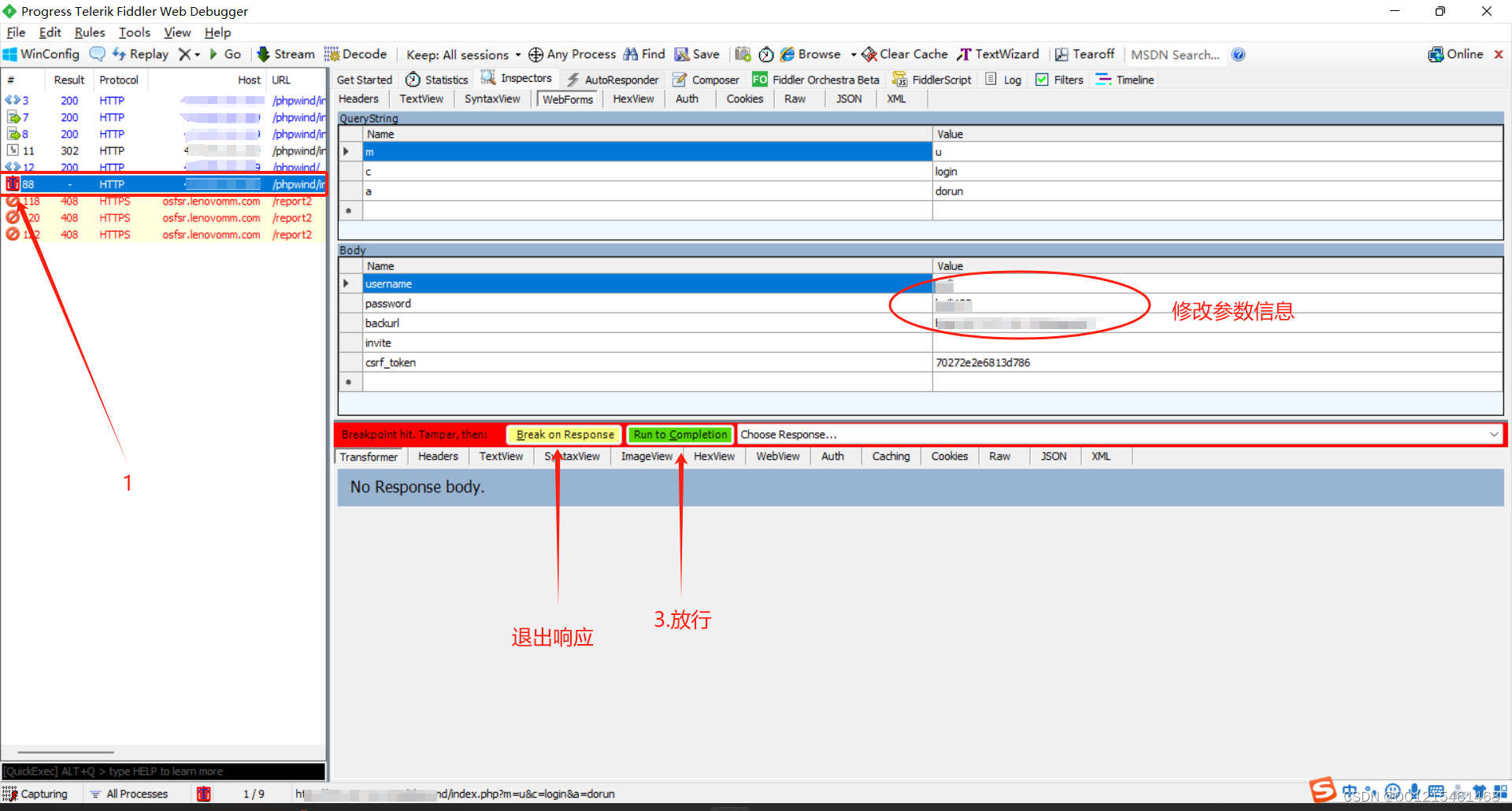Toggle Stream mode
The height and width of the screenshot is (811, 1512).
tap(286, 54)
